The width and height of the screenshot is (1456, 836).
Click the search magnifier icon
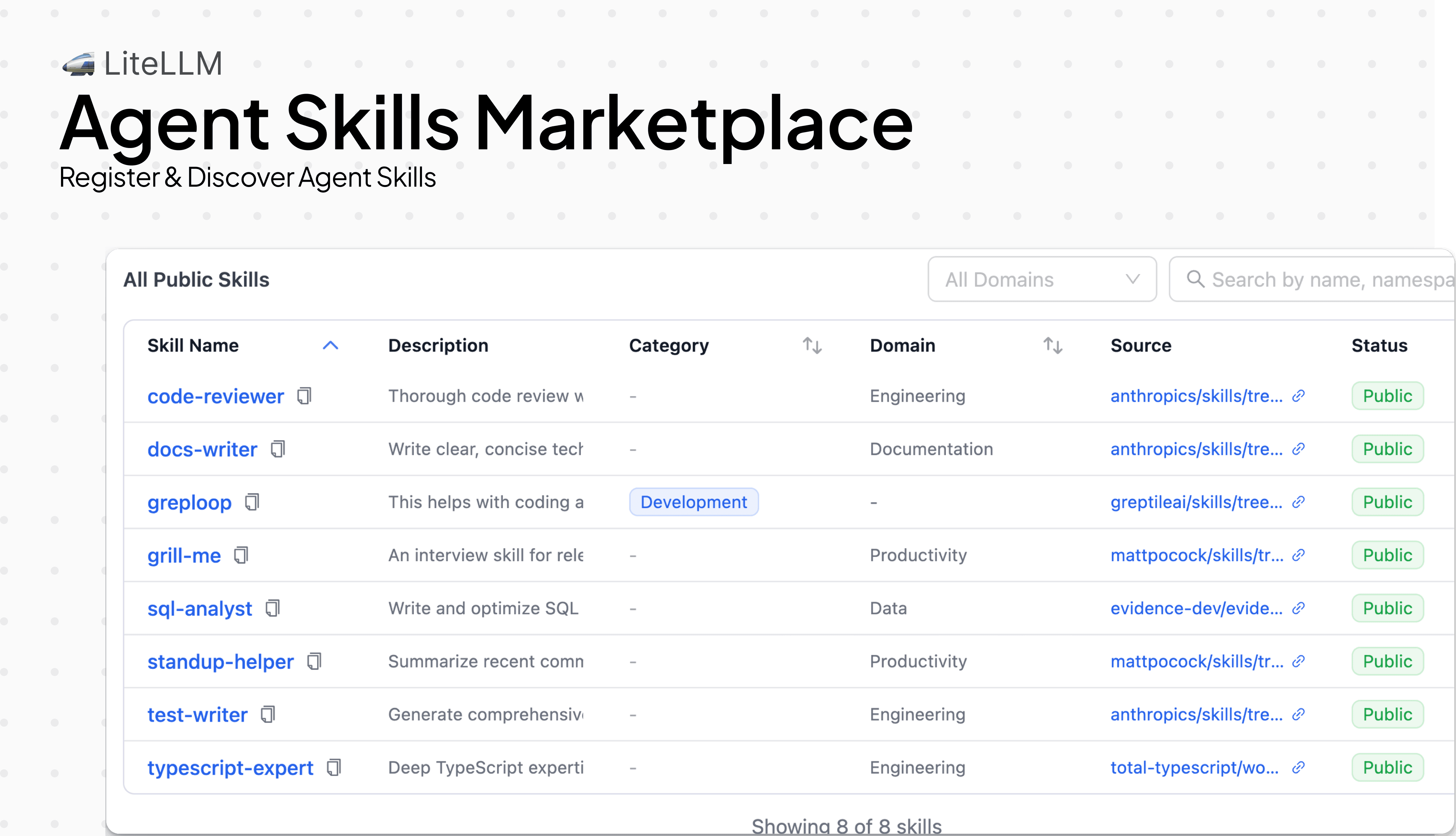coord(1195,279)
